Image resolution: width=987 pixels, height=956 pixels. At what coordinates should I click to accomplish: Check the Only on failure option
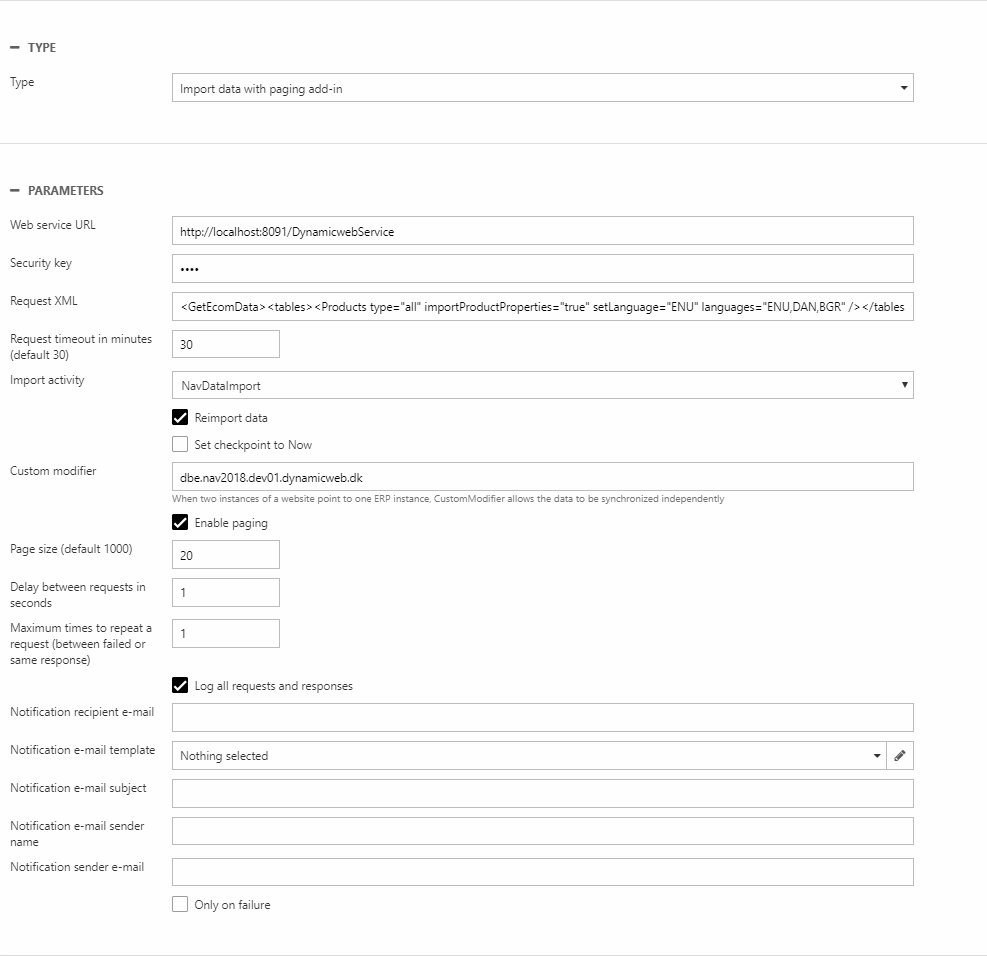180,905
